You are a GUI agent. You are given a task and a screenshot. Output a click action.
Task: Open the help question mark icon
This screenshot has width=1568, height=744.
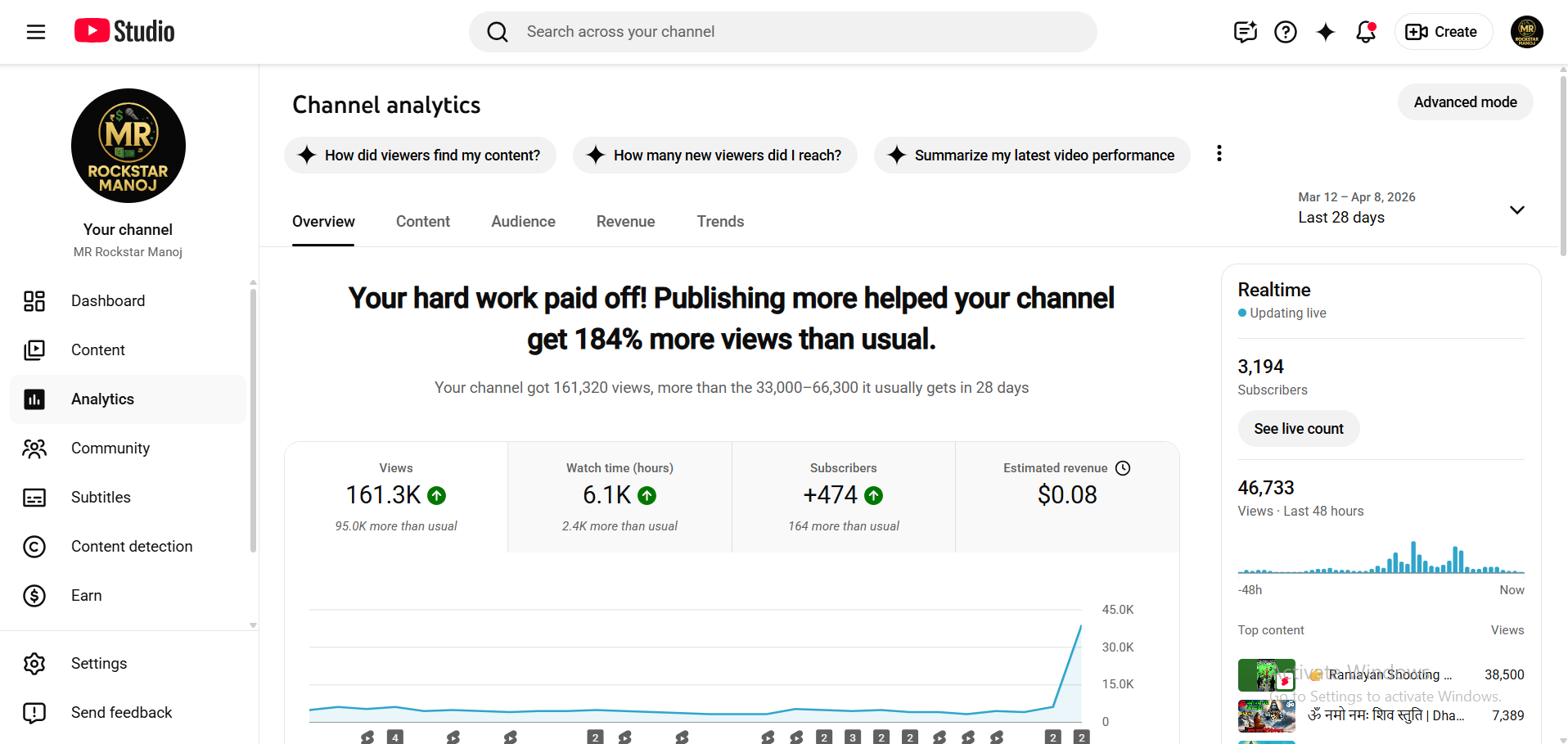tap(1285, 32)
